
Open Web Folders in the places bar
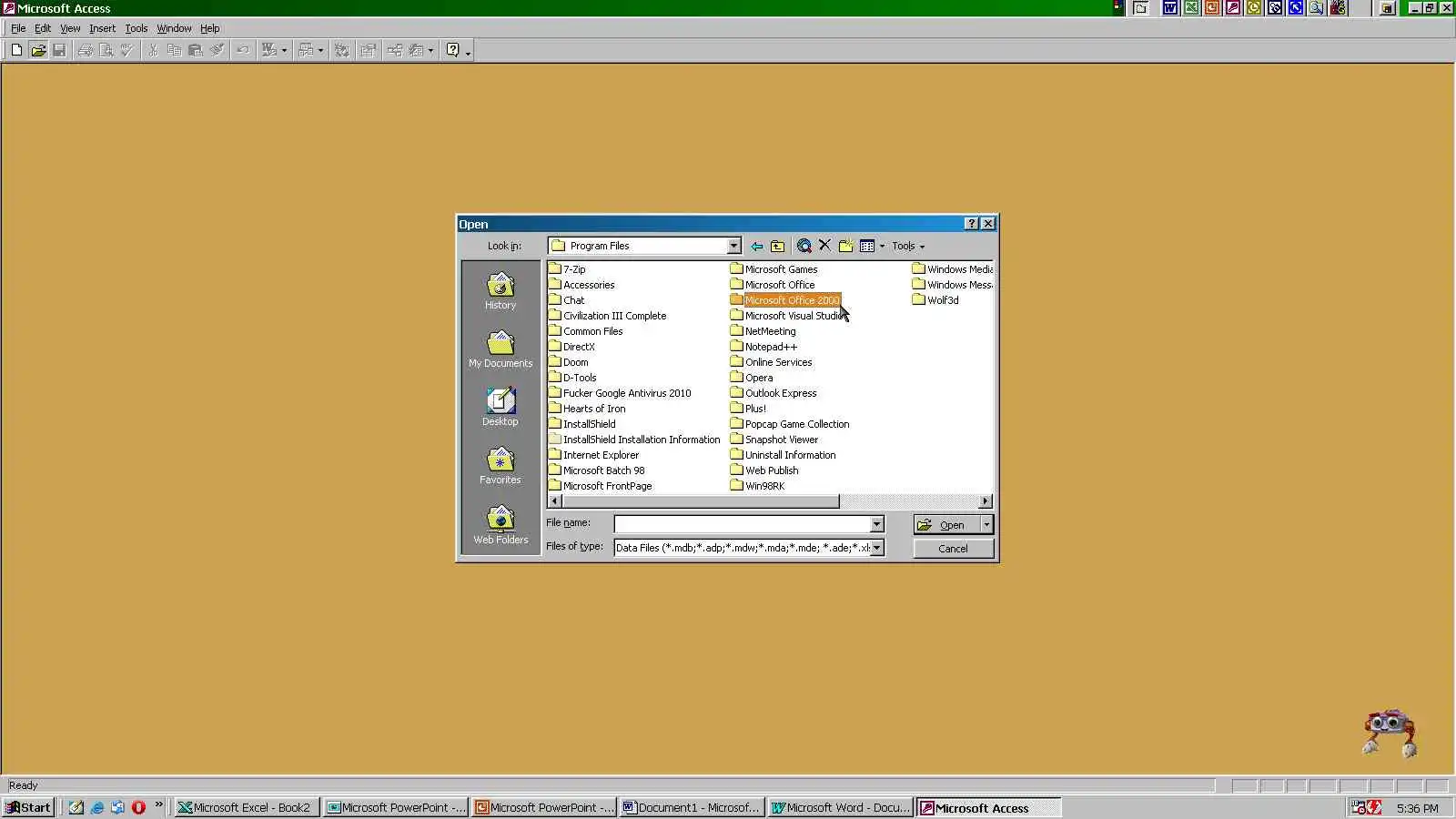[500, 526]
